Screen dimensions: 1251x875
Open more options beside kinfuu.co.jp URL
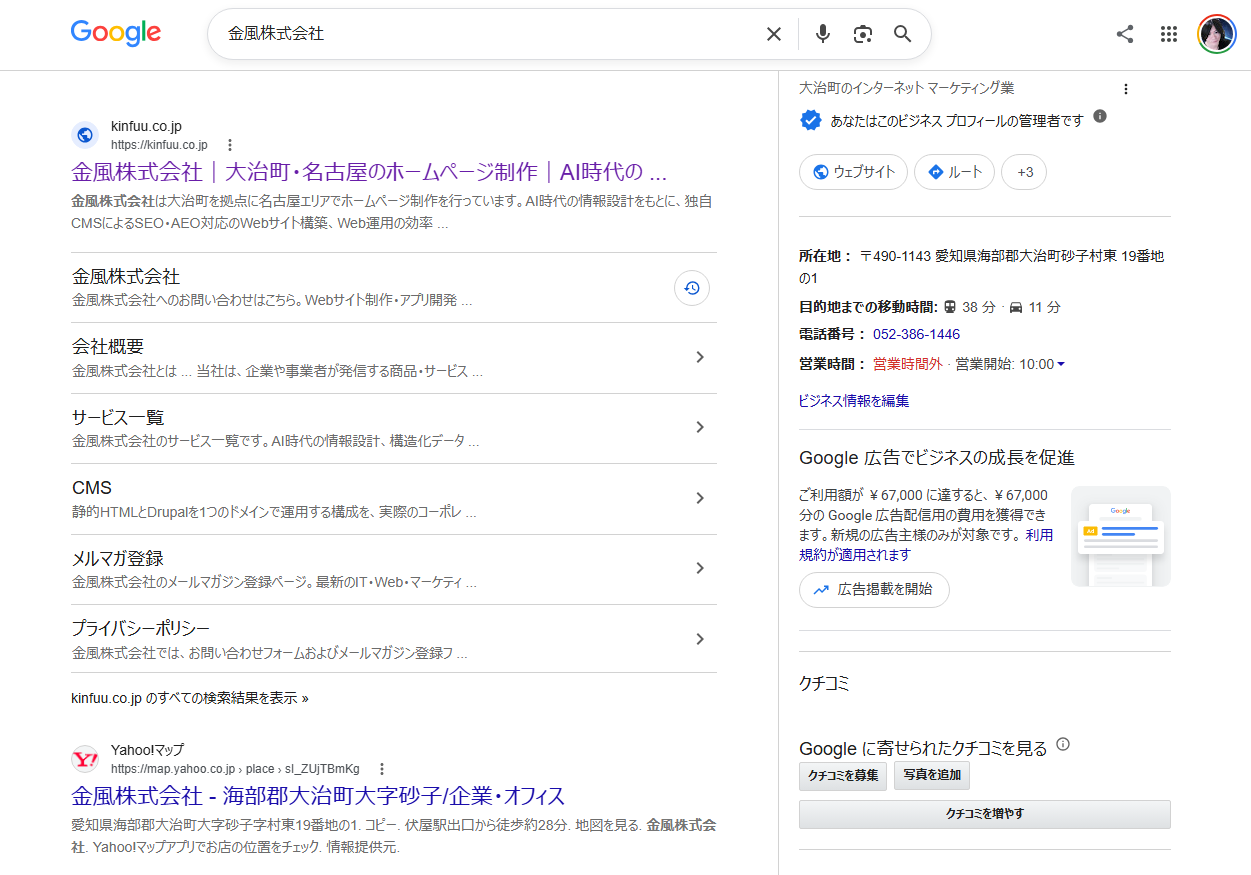click(x=229, y=145)
